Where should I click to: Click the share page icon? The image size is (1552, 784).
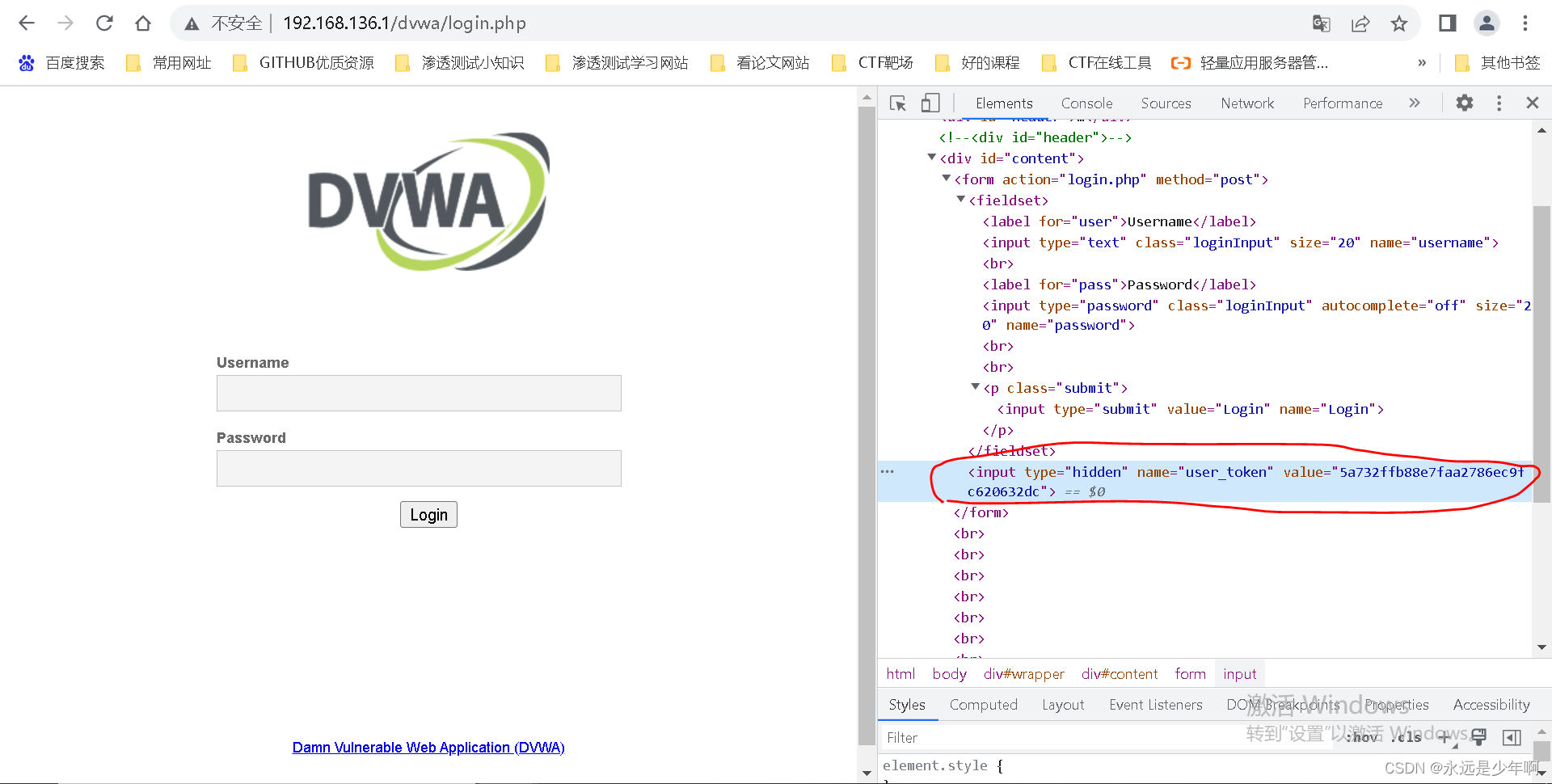1360,23
